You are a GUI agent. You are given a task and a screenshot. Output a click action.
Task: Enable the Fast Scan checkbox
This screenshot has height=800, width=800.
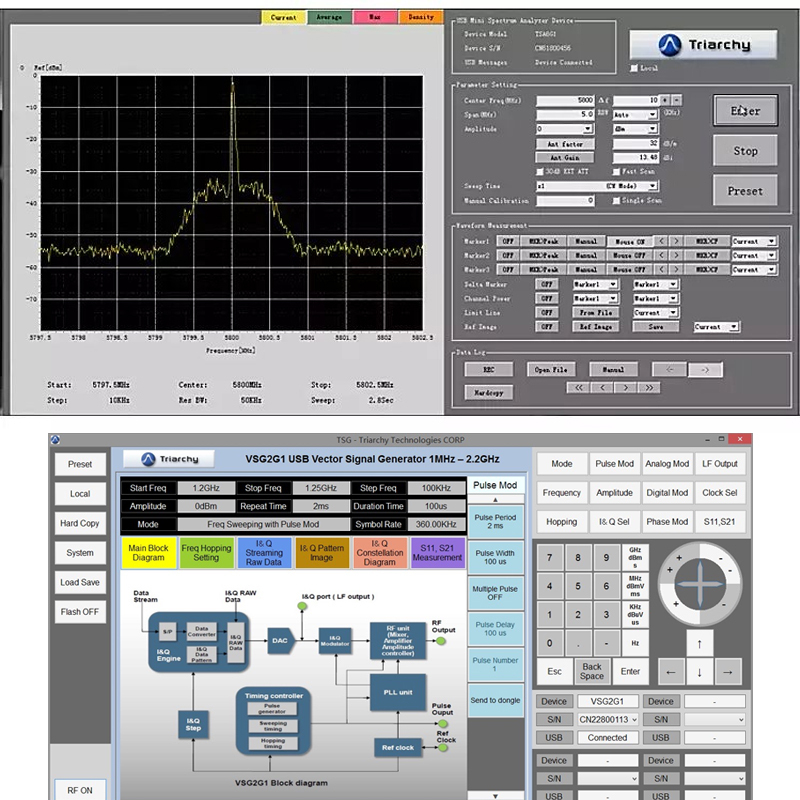click(616, 171)
